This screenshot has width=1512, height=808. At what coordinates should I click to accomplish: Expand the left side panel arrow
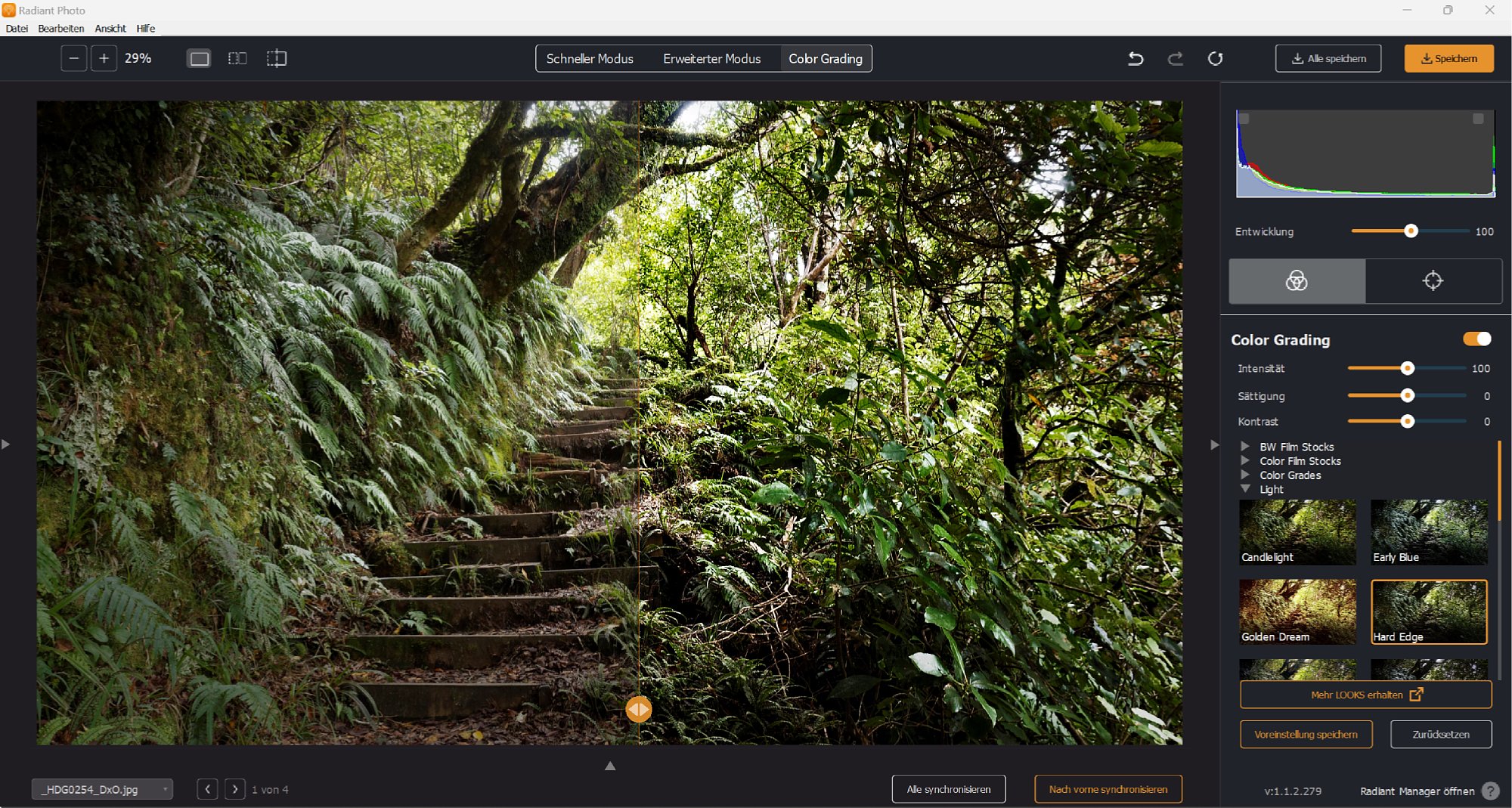coord(6,444)
